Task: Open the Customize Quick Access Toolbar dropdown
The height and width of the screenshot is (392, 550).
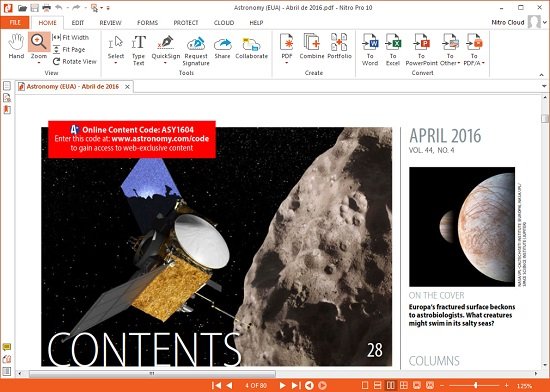Action: point(108,8)
